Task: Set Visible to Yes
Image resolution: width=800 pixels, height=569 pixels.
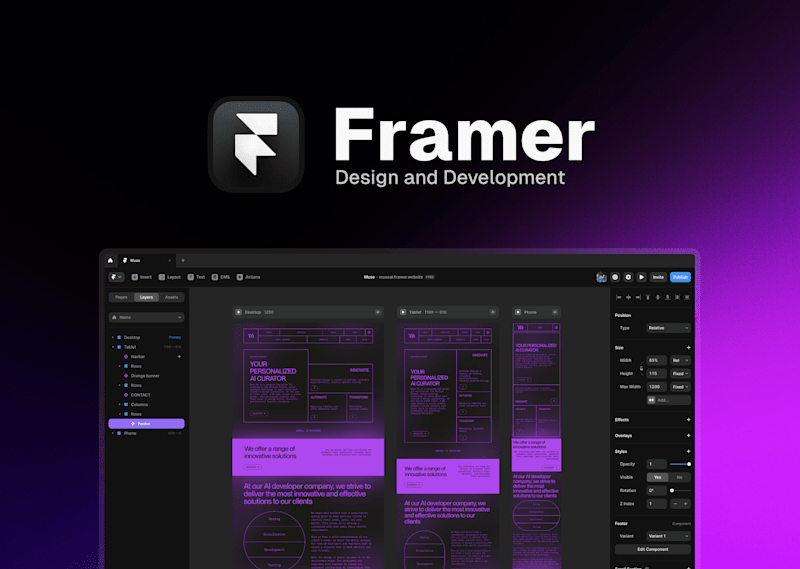Action: tap(658, 477)
